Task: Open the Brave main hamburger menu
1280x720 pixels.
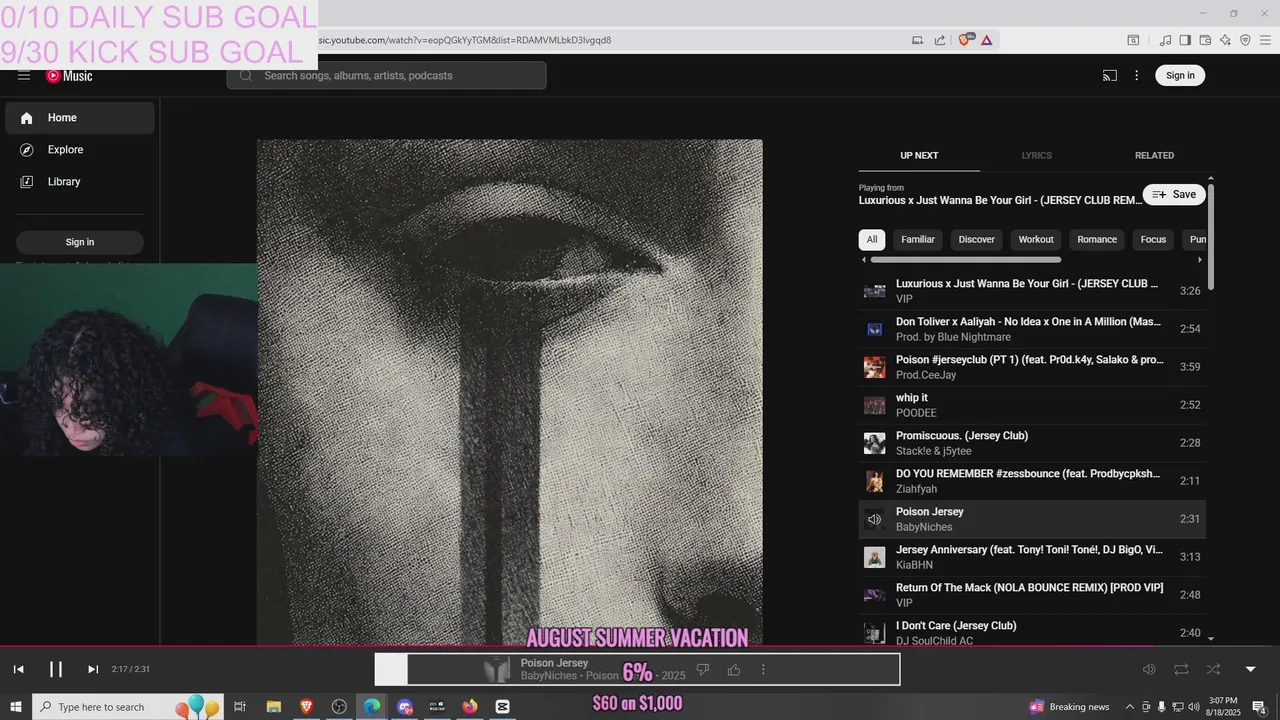Action: 1265,40
